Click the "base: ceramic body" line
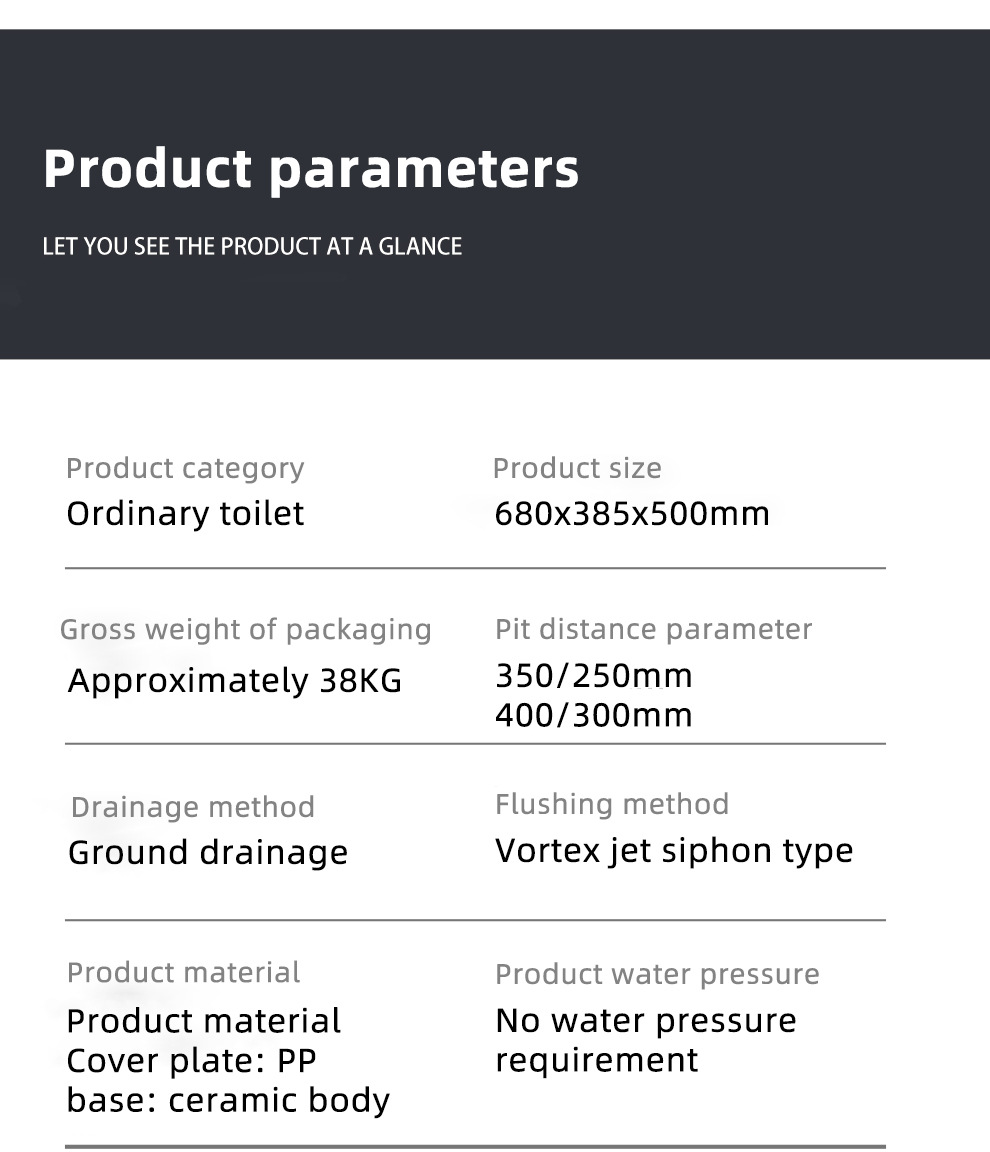The image size is (990, 1152). point(228,1100)
